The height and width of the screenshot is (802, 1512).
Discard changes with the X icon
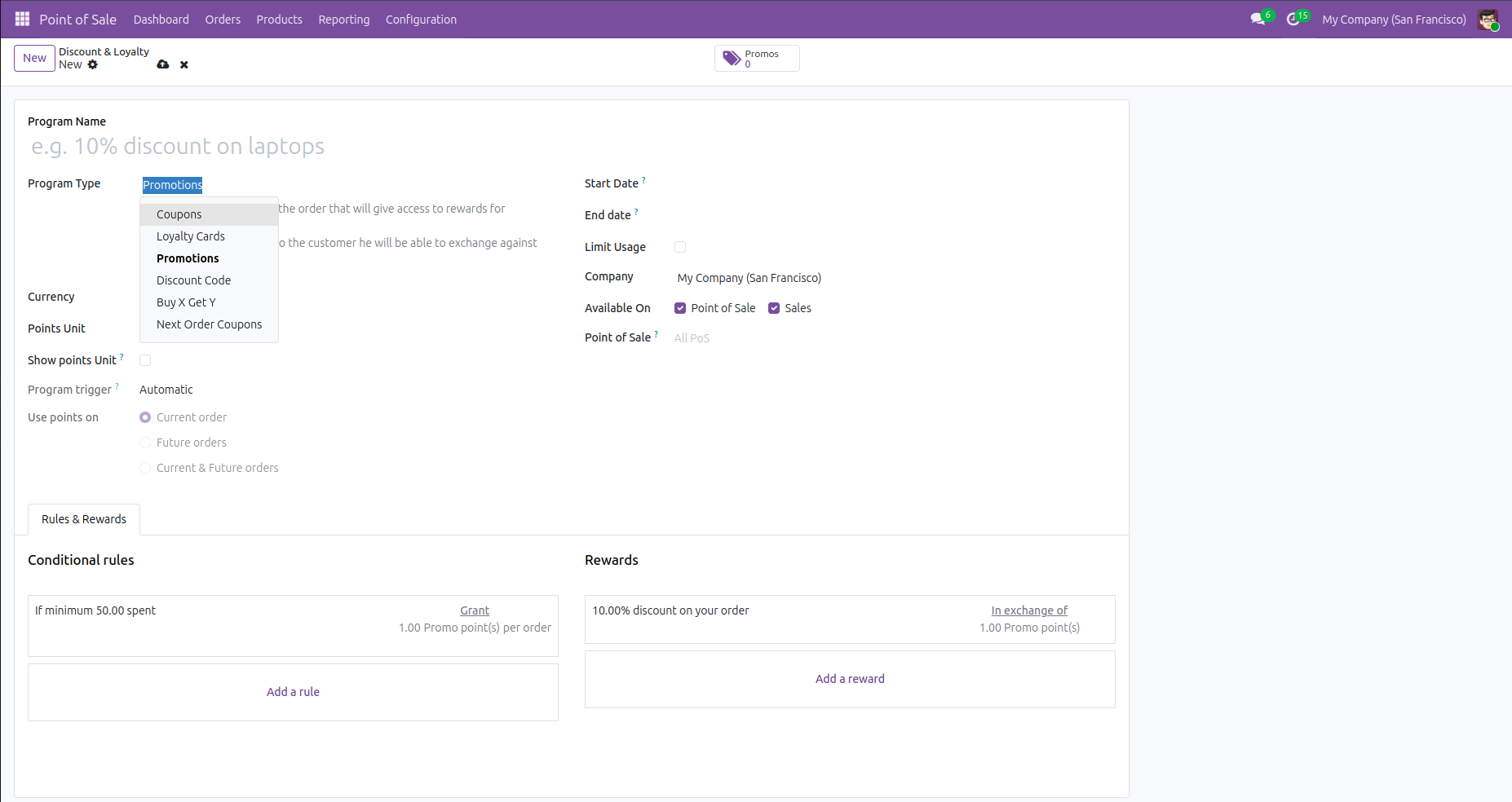click(x=184, y=64)
